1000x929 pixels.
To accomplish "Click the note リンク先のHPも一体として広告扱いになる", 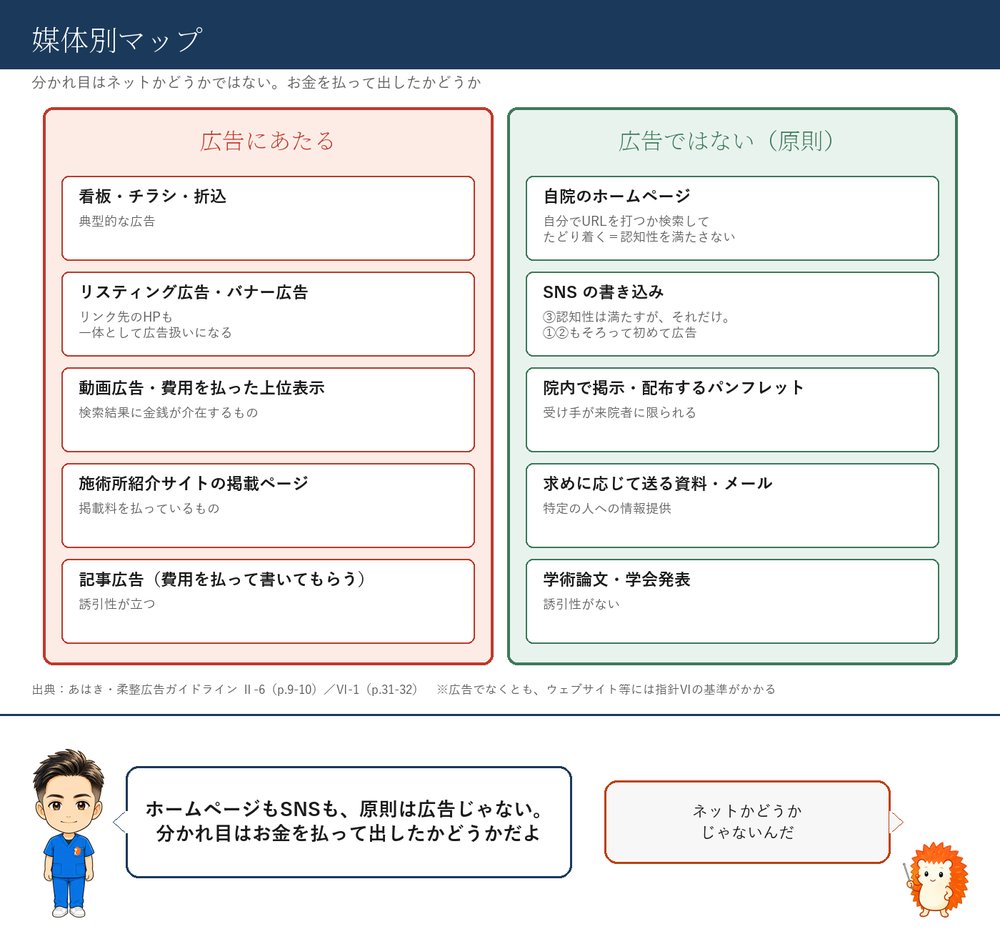I will 155,325.
